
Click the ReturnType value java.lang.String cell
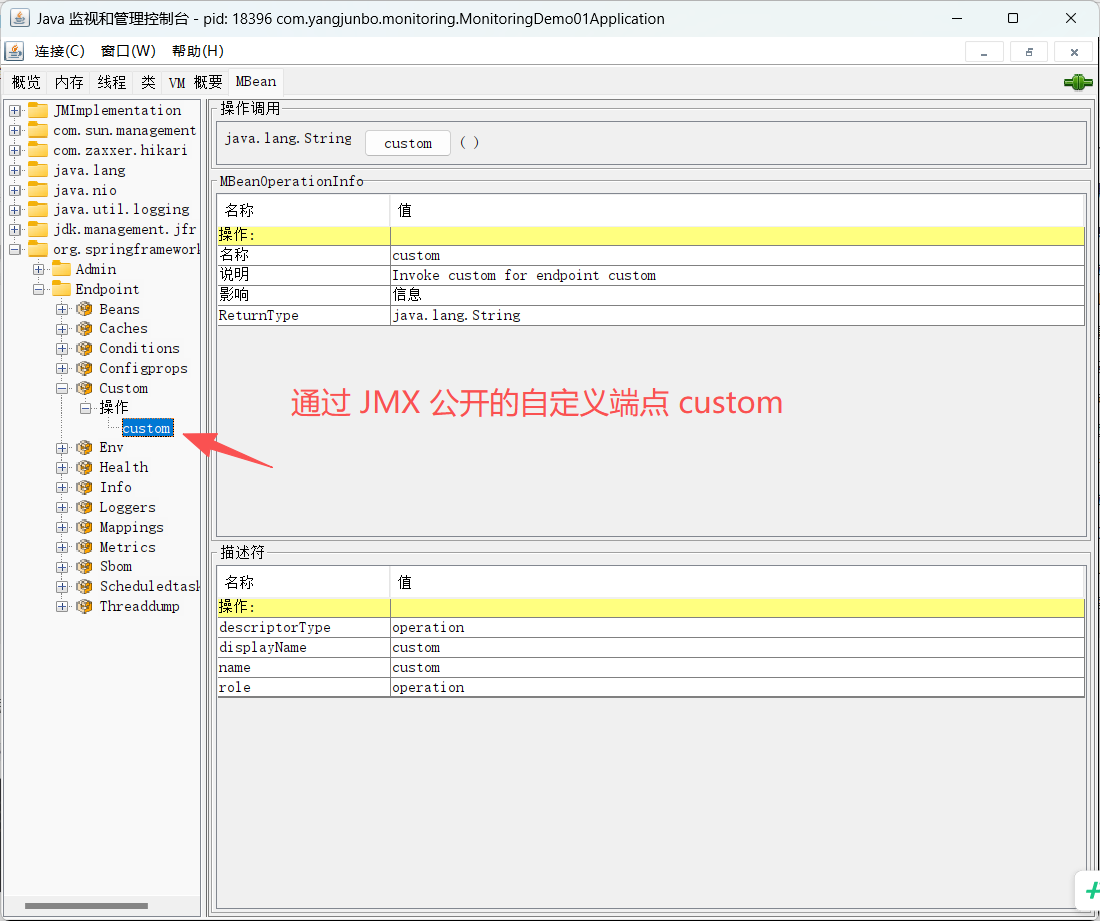pyautogui.click(x=737, y=315)
